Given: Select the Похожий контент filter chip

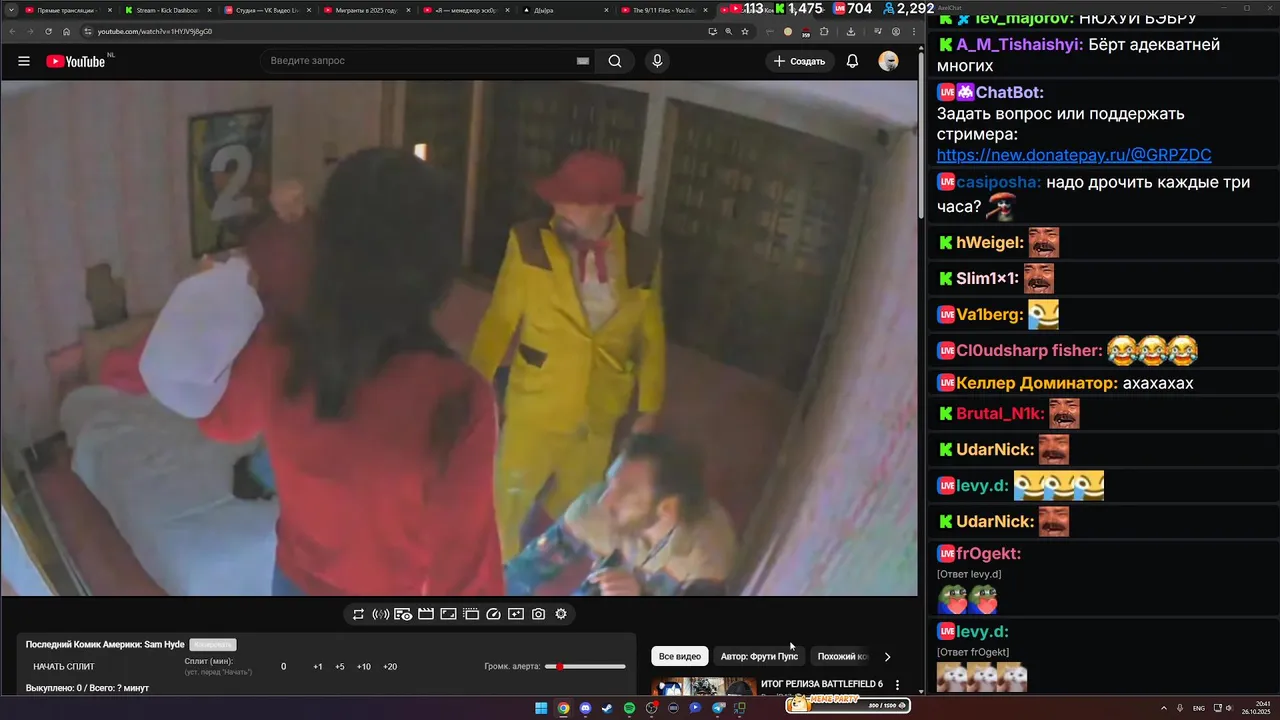Looking at the screenshot, I should tap(842, 657).
